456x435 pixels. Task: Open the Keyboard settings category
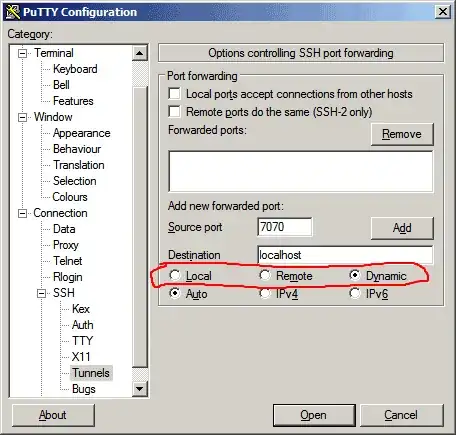click(x=75, y=69)
